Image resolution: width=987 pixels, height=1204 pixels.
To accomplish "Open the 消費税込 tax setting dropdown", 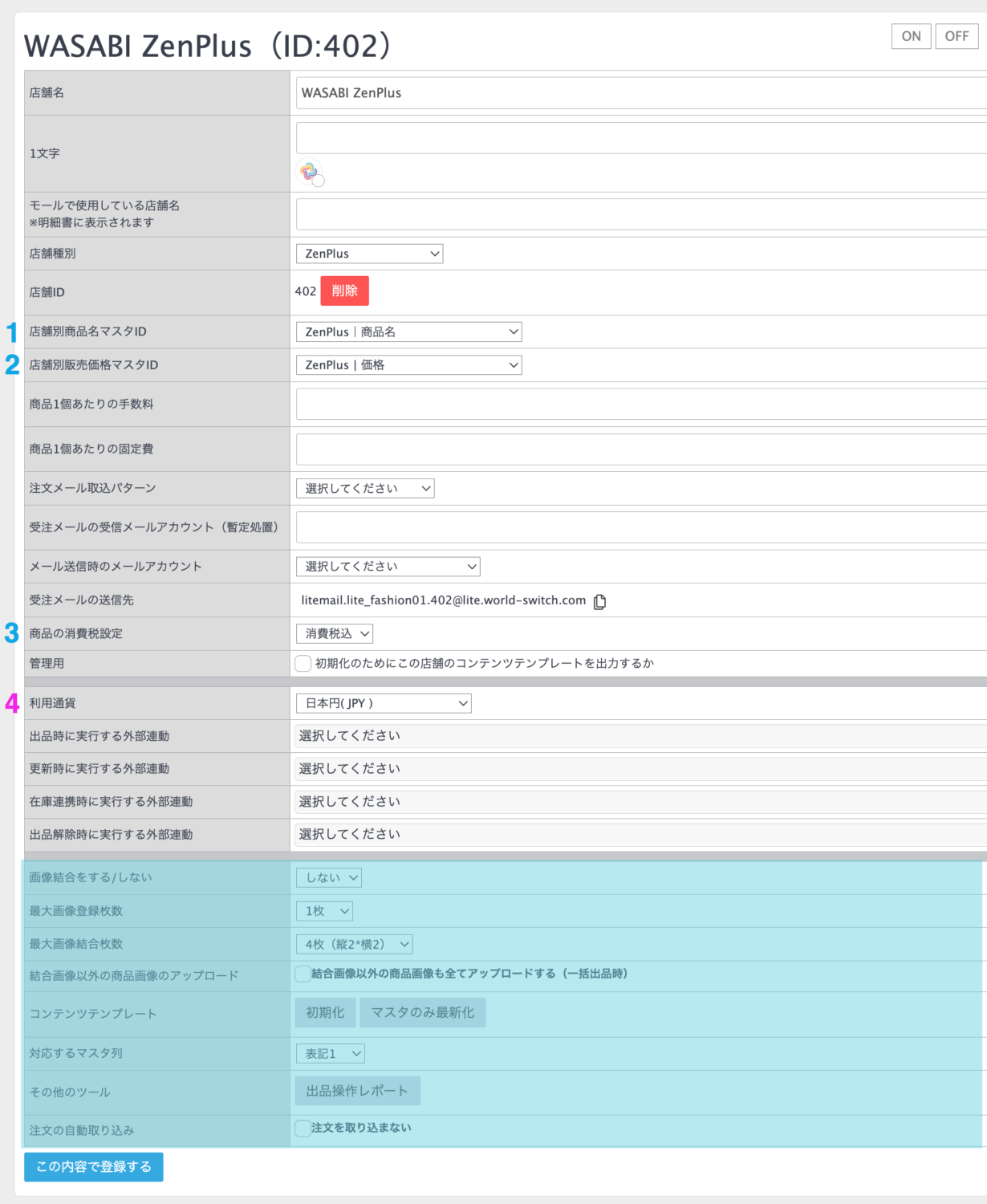I will pyautogui.click(x=335, y=633).
